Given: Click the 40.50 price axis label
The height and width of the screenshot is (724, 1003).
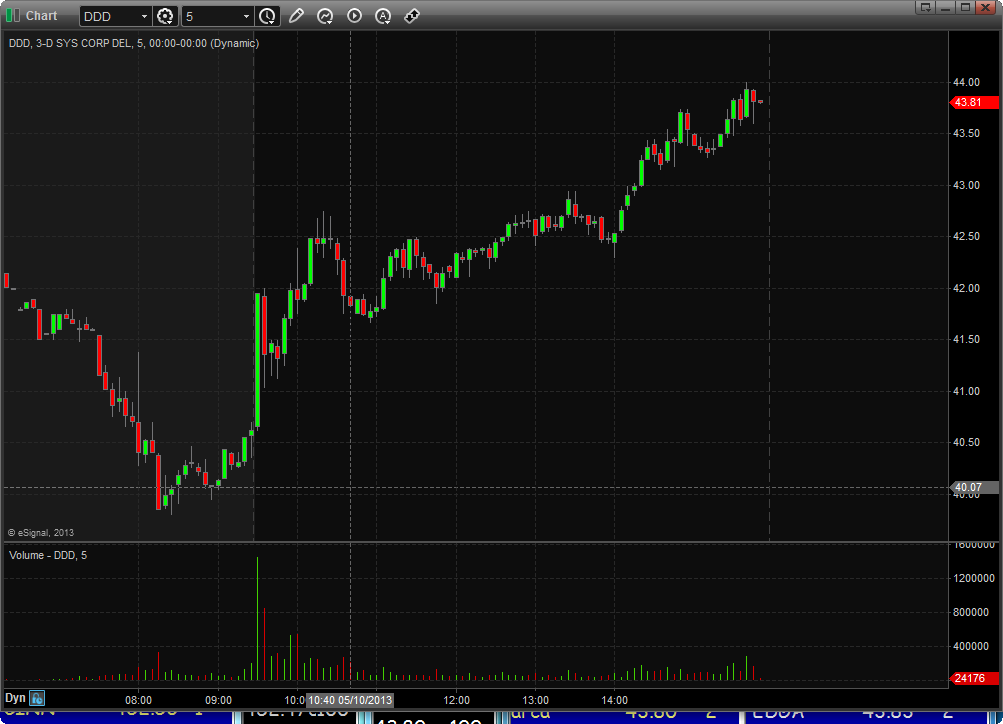Looking at the screenshot, I should (x=967, y=442).
